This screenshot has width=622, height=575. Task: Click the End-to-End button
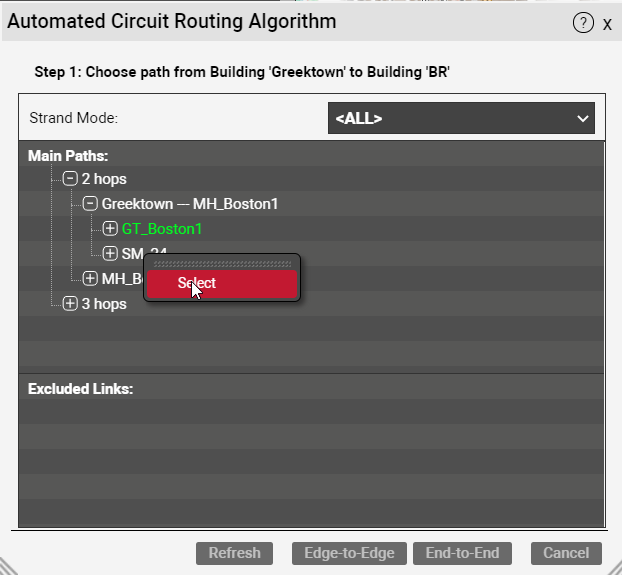point(462,553)
